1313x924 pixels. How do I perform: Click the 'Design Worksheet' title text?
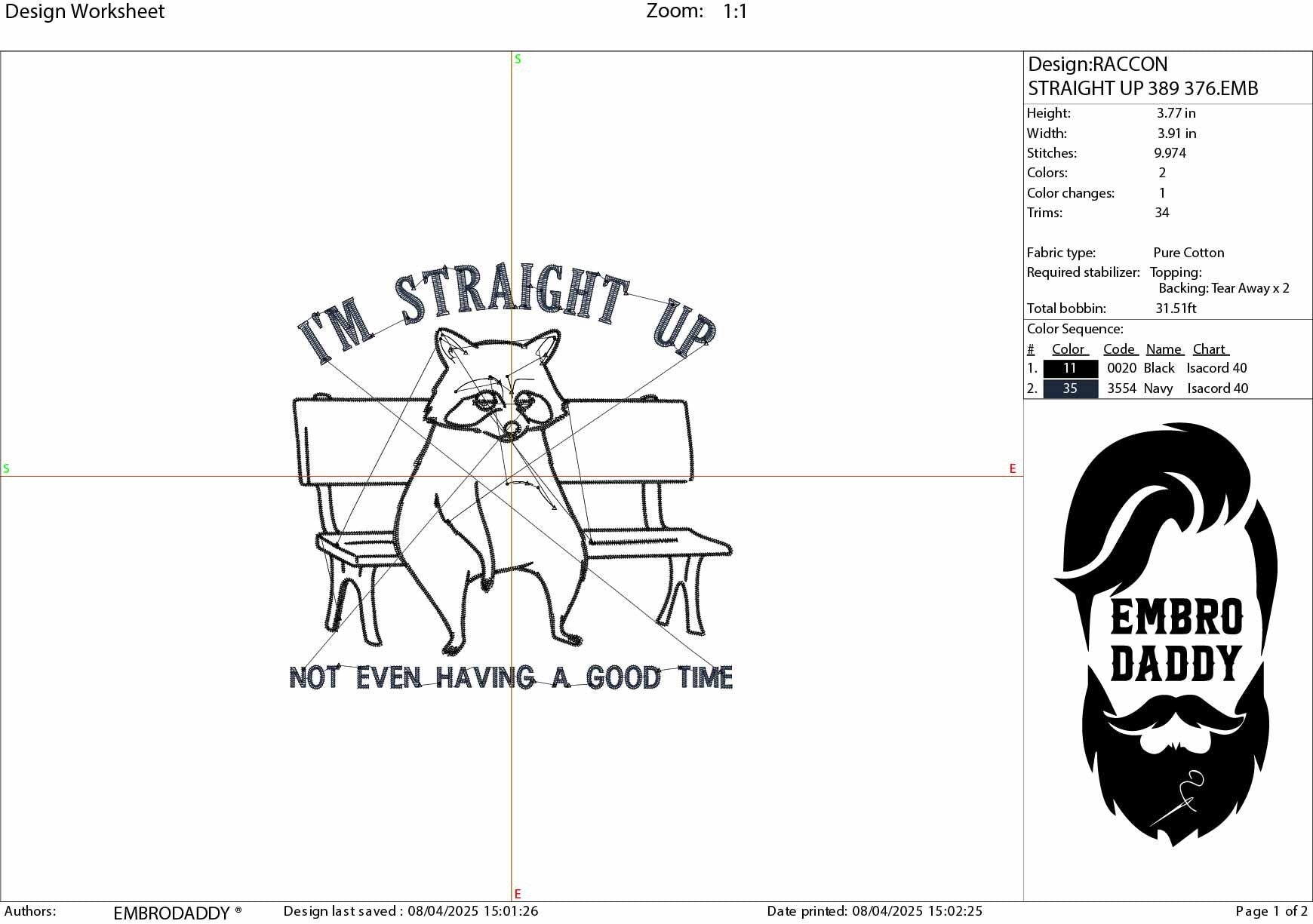(85, 11)
